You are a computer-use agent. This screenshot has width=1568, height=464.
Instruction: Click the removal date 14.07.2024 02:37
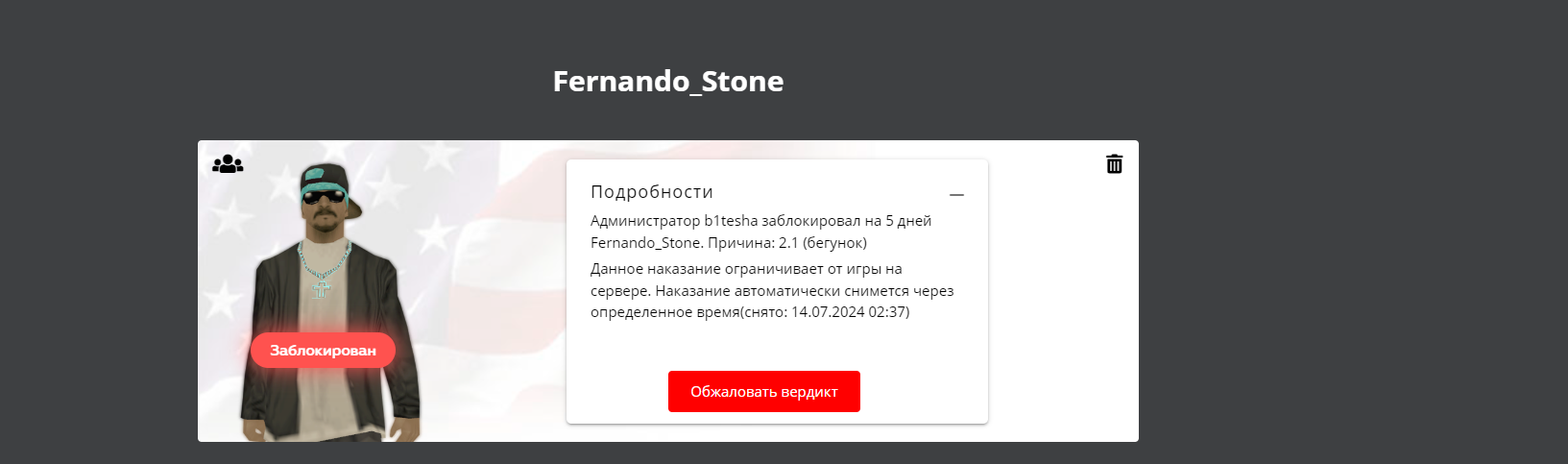click(849, 312)
